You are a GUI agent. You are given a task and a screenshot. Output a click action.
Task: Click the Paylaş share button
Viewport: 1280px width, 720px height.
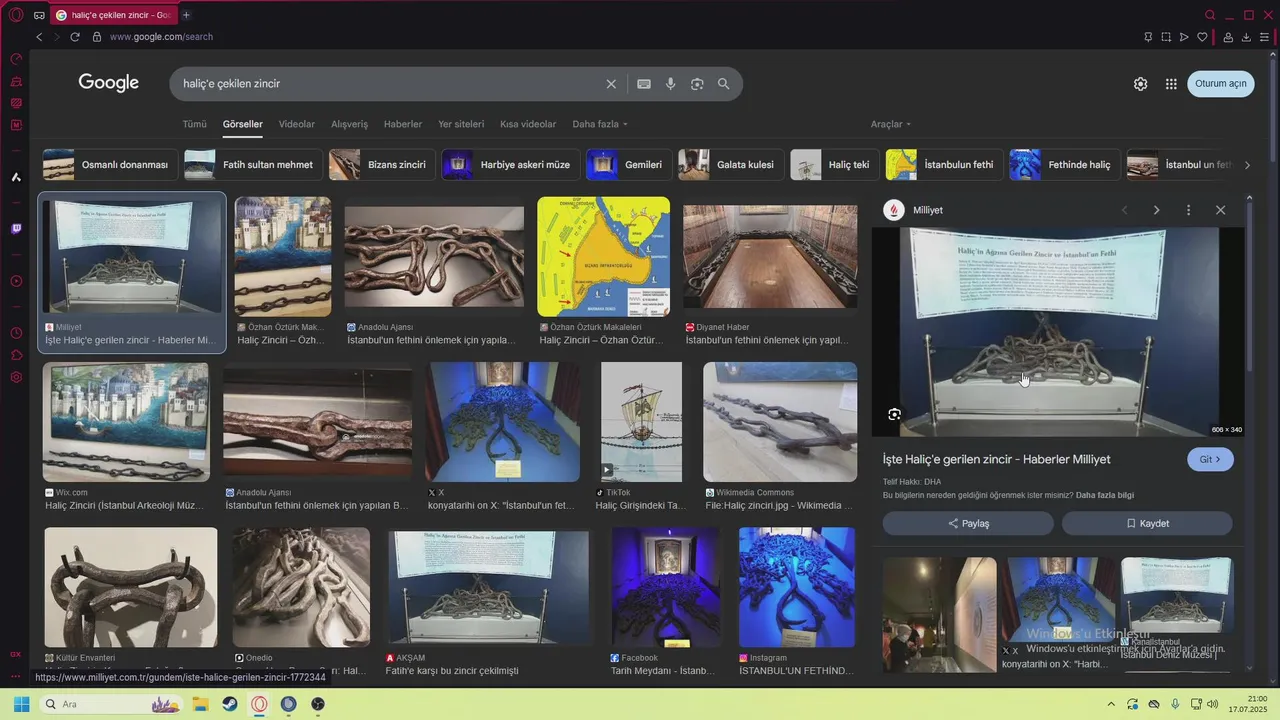click(968, 523)
